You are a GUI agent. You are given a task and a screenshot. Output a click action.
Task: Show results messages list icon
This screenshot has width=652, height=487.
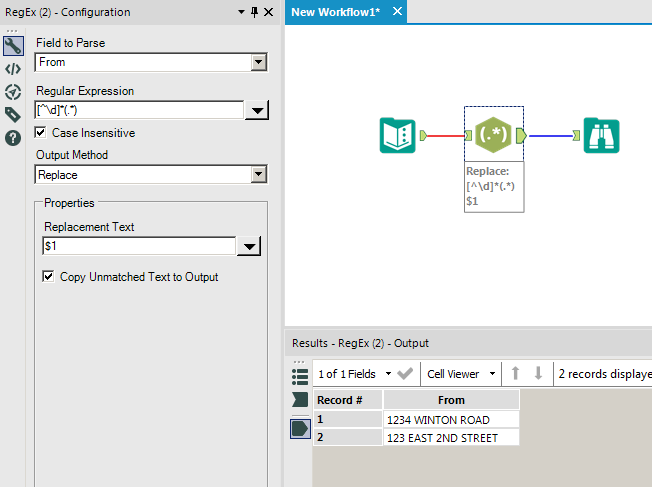click(300, 376)
